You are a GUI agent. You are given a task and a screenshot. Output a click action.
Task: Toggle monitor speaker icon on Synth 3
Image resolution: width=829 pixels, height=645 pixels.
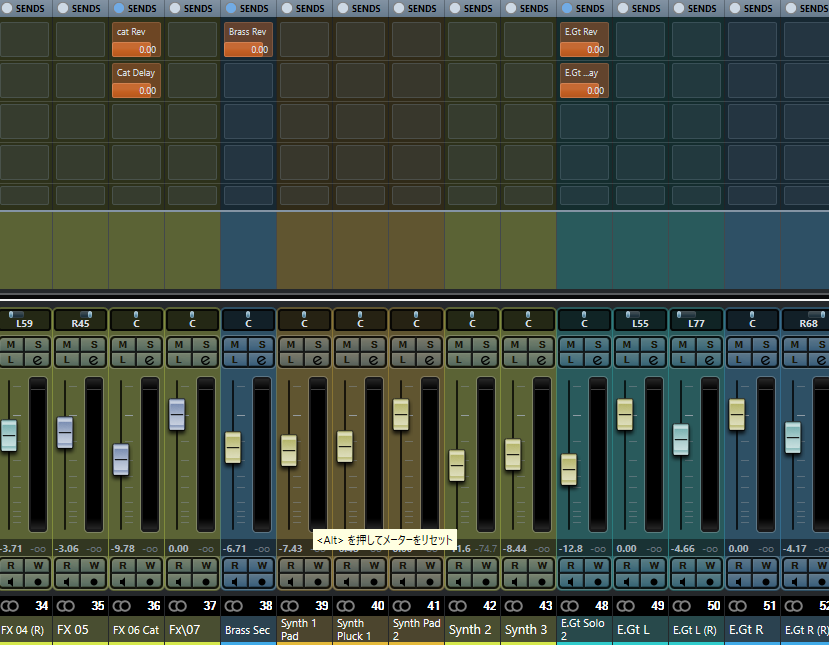[x=514, y=582]
